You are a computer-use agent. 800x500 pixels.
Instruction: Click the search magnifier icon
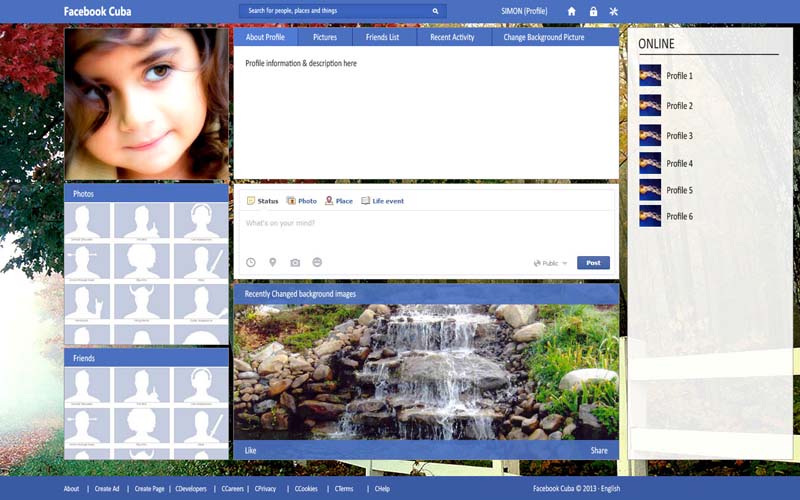(x=435, y=11)
